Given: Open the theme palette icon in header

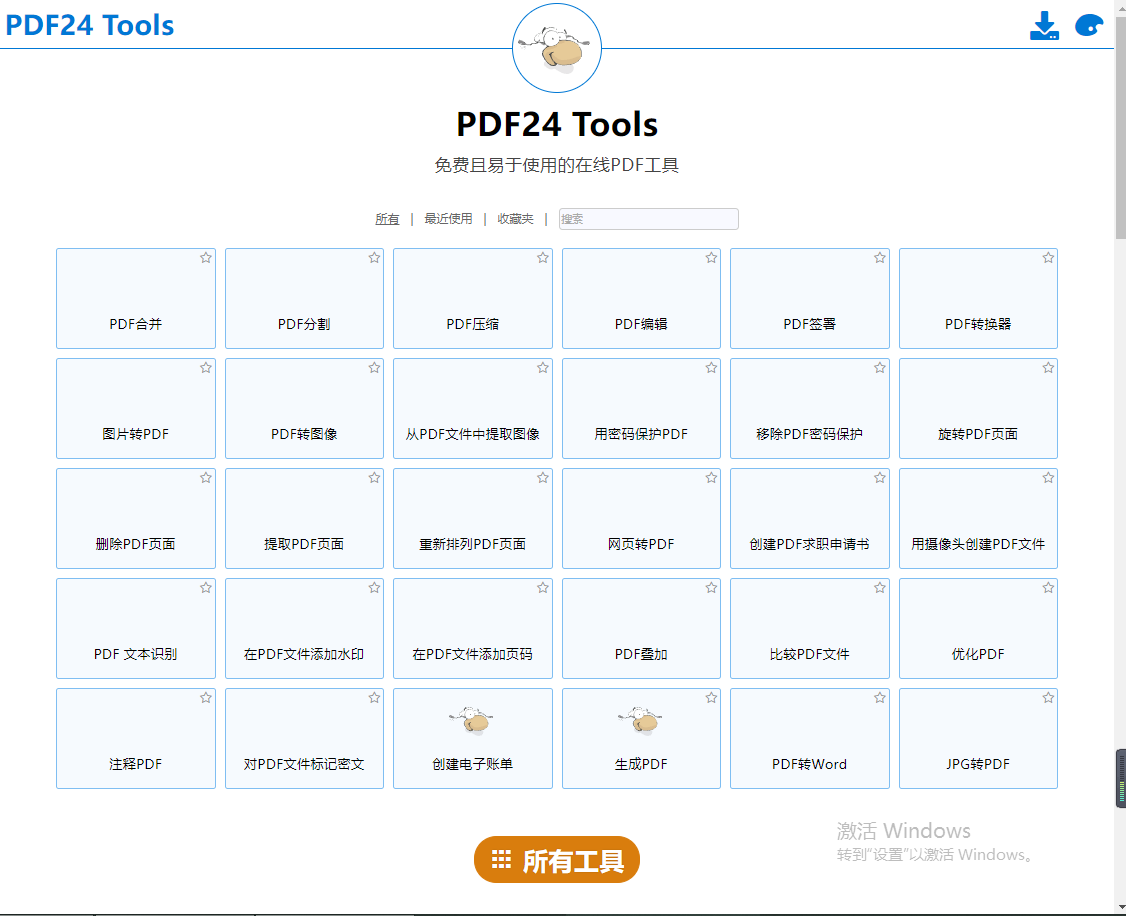Looking at the screenshot, I should pyautogui.click(x=1089, y=26).
